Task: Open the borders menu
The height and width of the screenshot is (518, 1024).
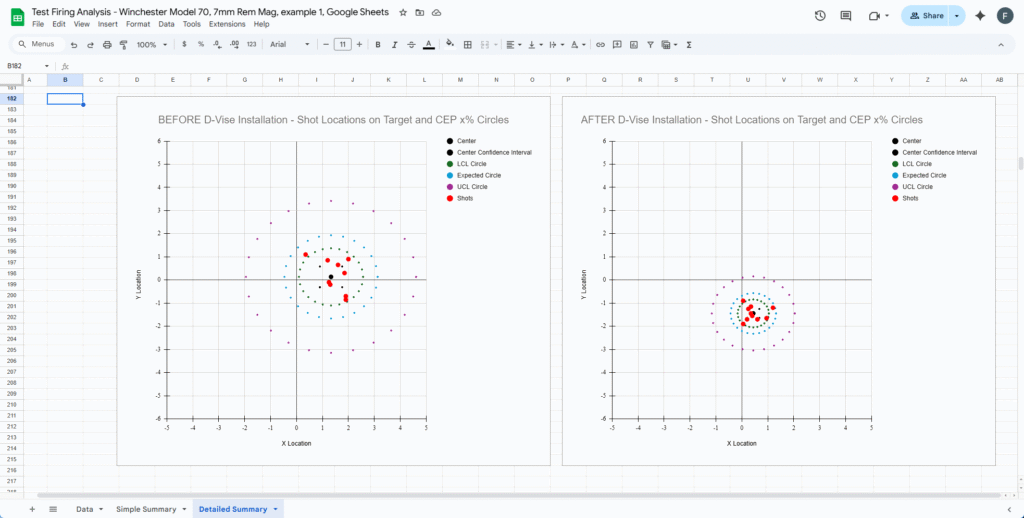Action: coord(468,44)
